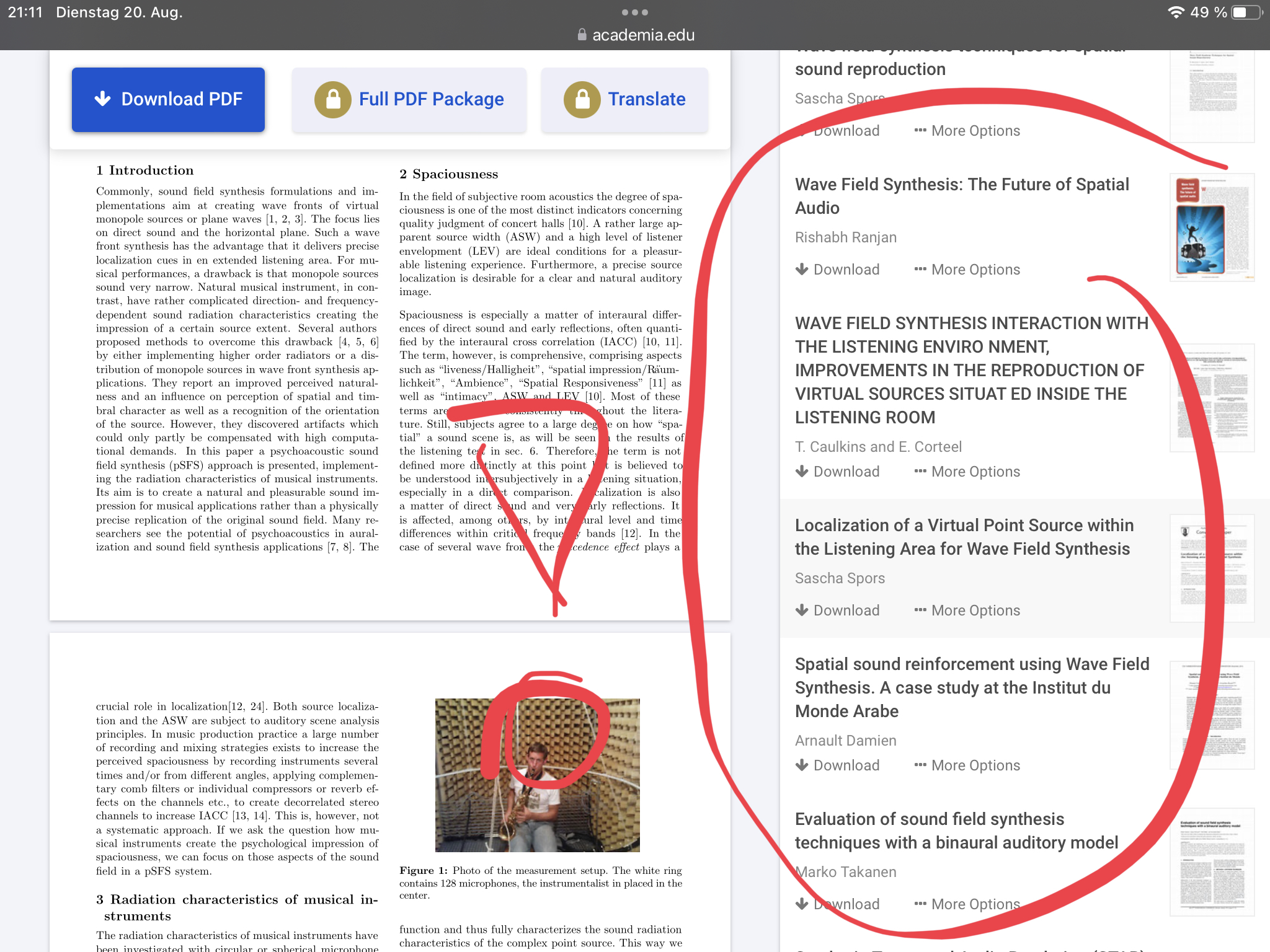Open 'Localization of a Virtual Point Source' paper
Image resolution: width=1270 pixels, height=952 pixels.
(964, 537)
